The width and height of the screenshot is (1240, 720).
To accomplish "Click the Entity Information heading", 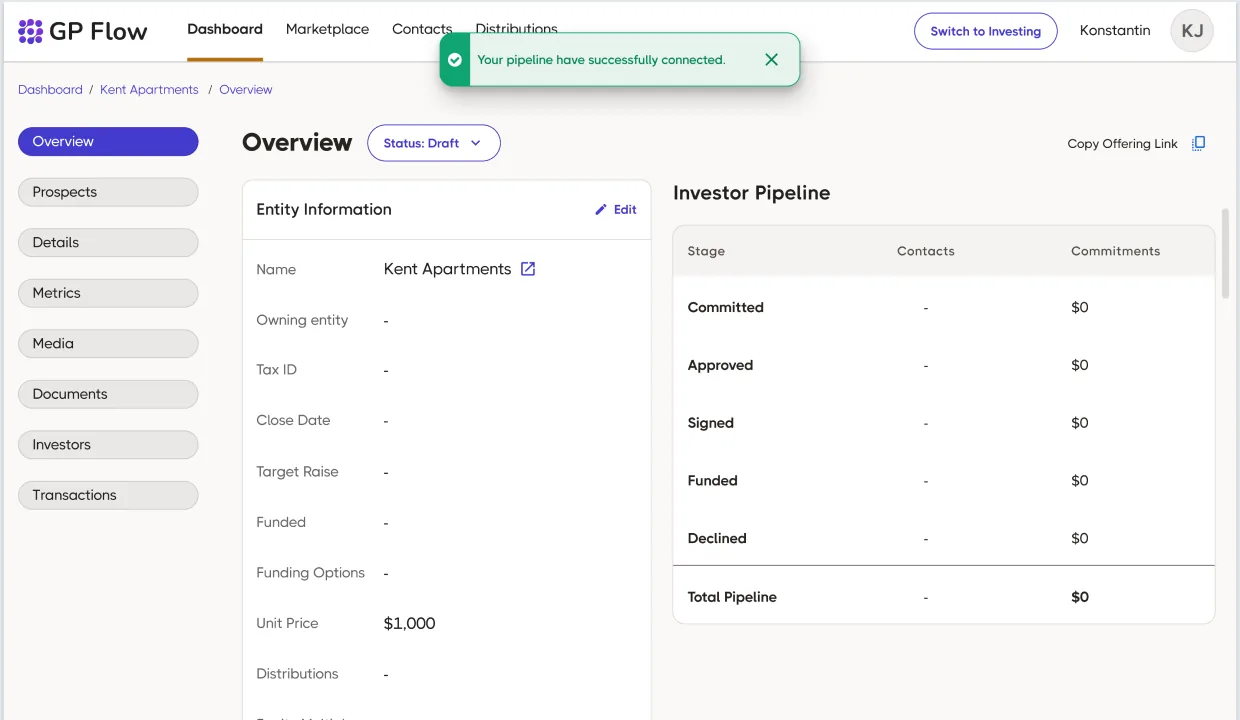I will [x=324, y=209].
